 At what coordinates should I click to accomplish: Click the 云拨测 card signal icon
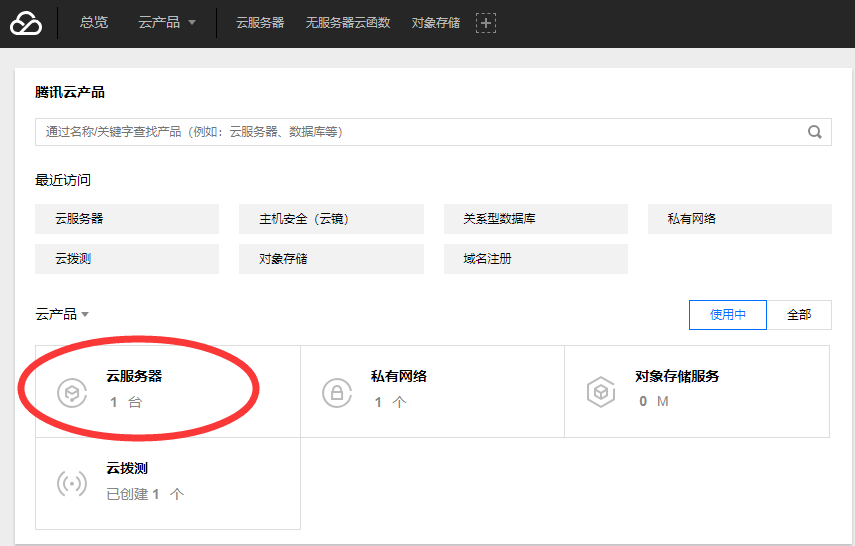(x=72, y=483)
